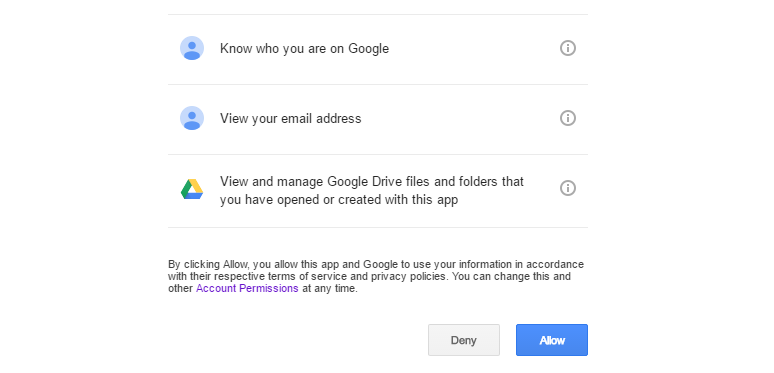The image size is (774, 373).
Task: Click the Deny button
Action: coord(464,340)
